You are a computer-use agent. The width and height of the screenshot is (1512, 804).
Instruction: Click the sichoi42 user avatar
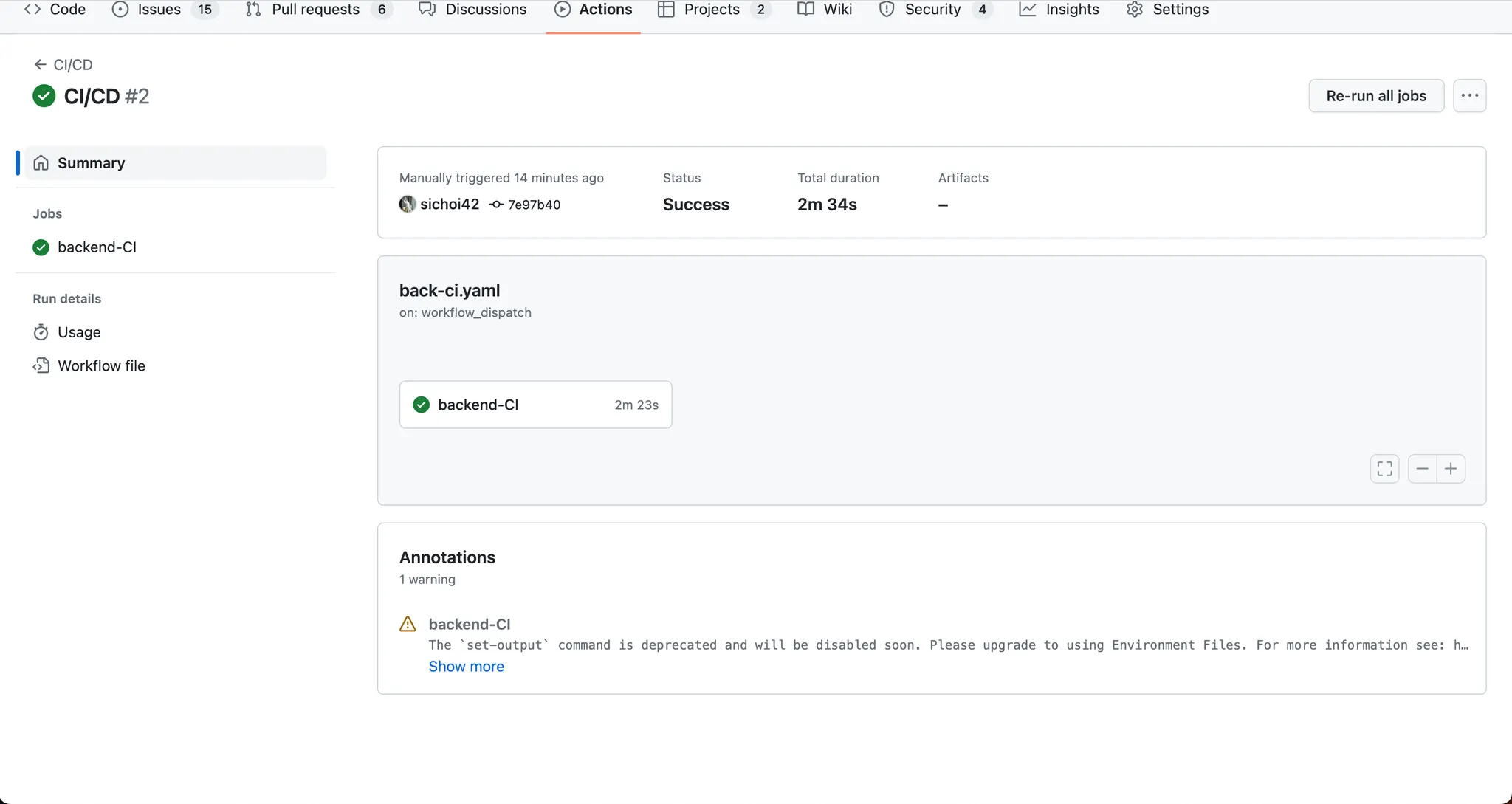[x=408, y=205]
